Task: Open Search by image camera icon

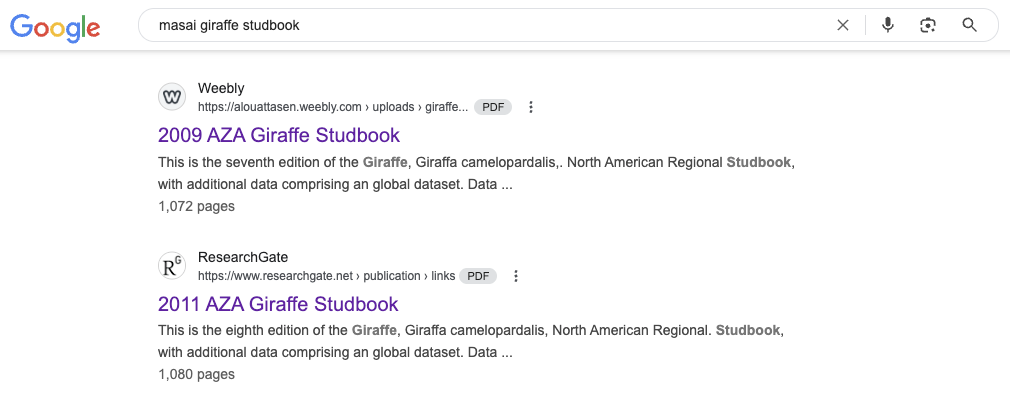Action: 928,25
